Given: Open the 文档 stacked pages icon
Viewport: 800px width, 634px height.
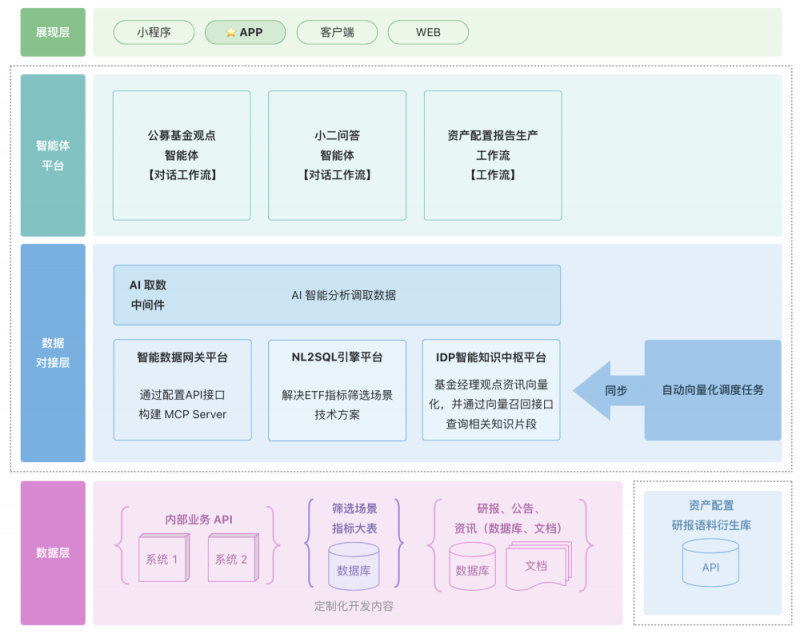Looking at the screenshot, I should pos(537,565).
